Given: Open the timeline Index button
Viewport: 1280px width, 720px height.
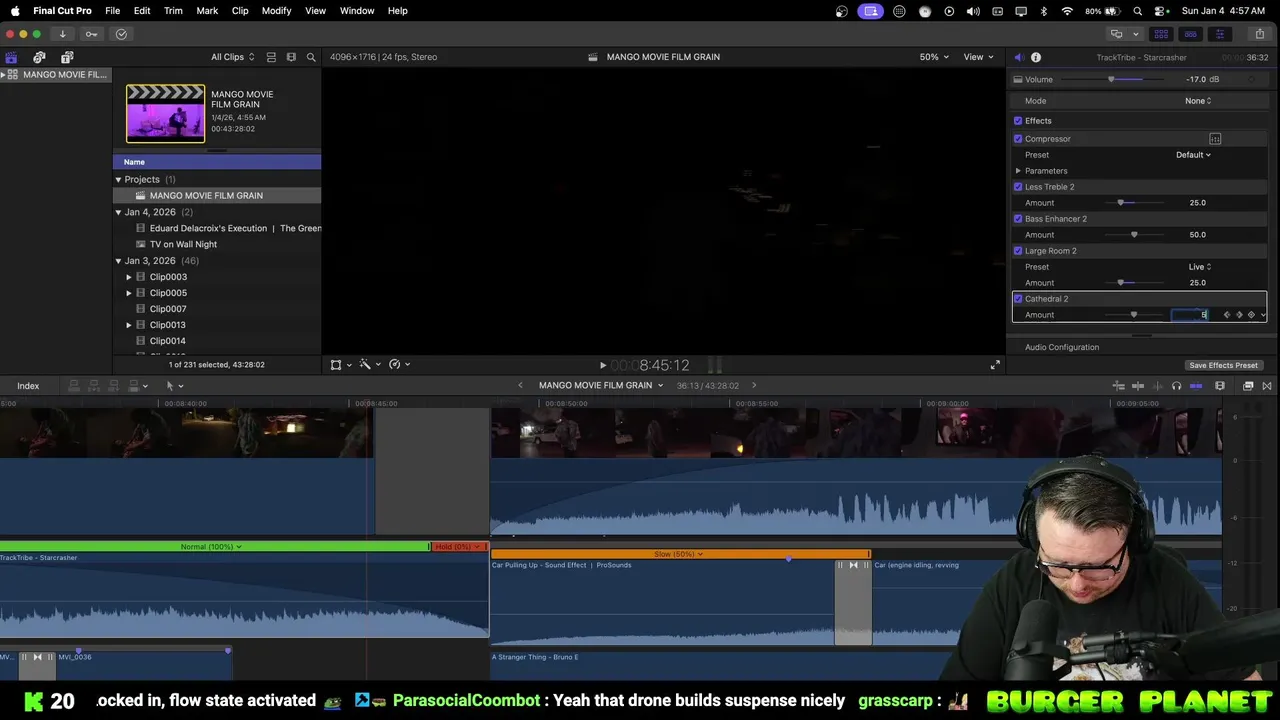Looking at the screenshot, I should (28, 386).
